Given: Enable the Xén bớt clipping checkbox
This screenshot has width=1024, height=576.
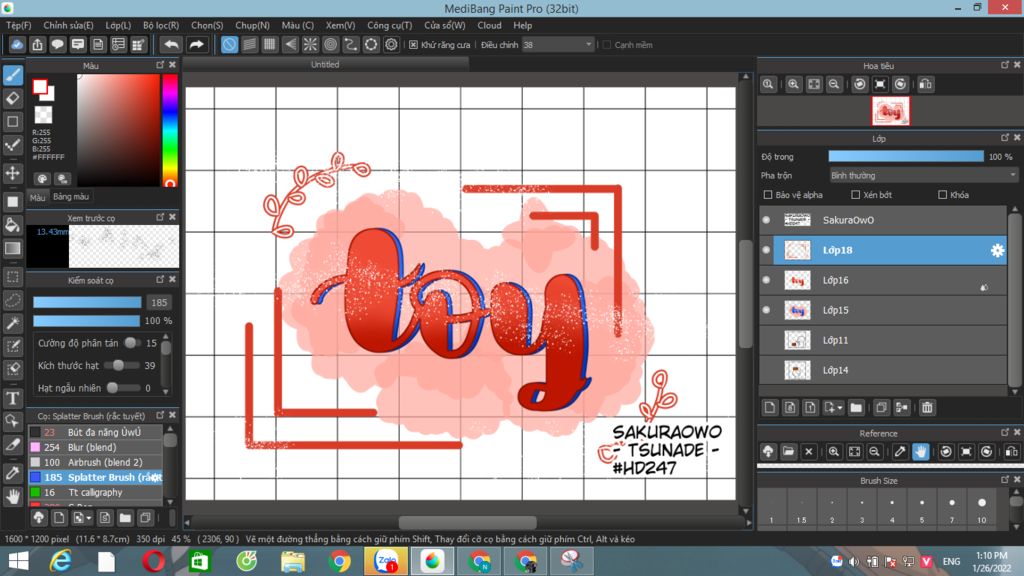Looking at the screenshot, I should click(856, 195).
